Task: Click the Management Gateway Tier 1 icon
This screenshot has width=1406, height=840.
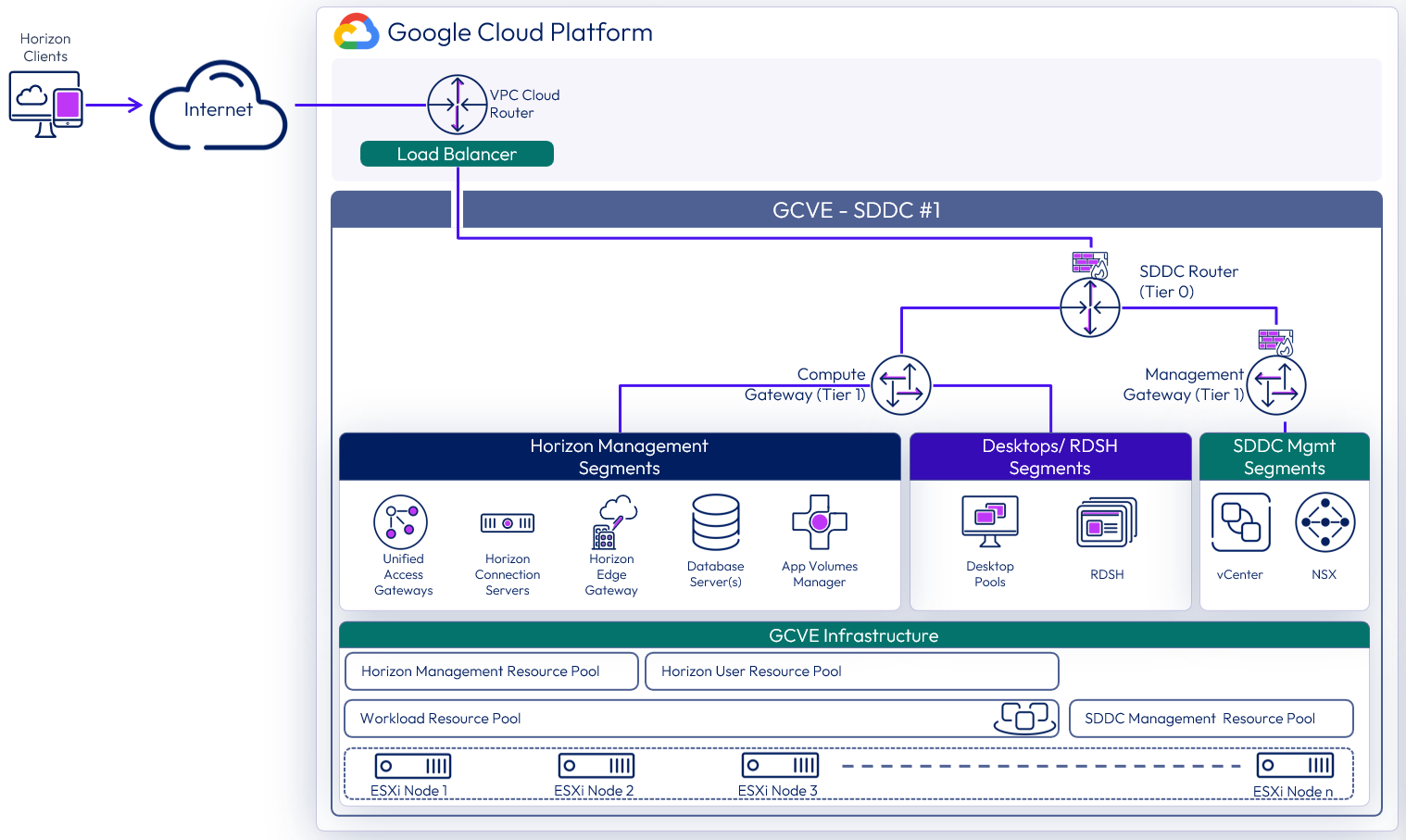Action: [x=1276, y=385]
